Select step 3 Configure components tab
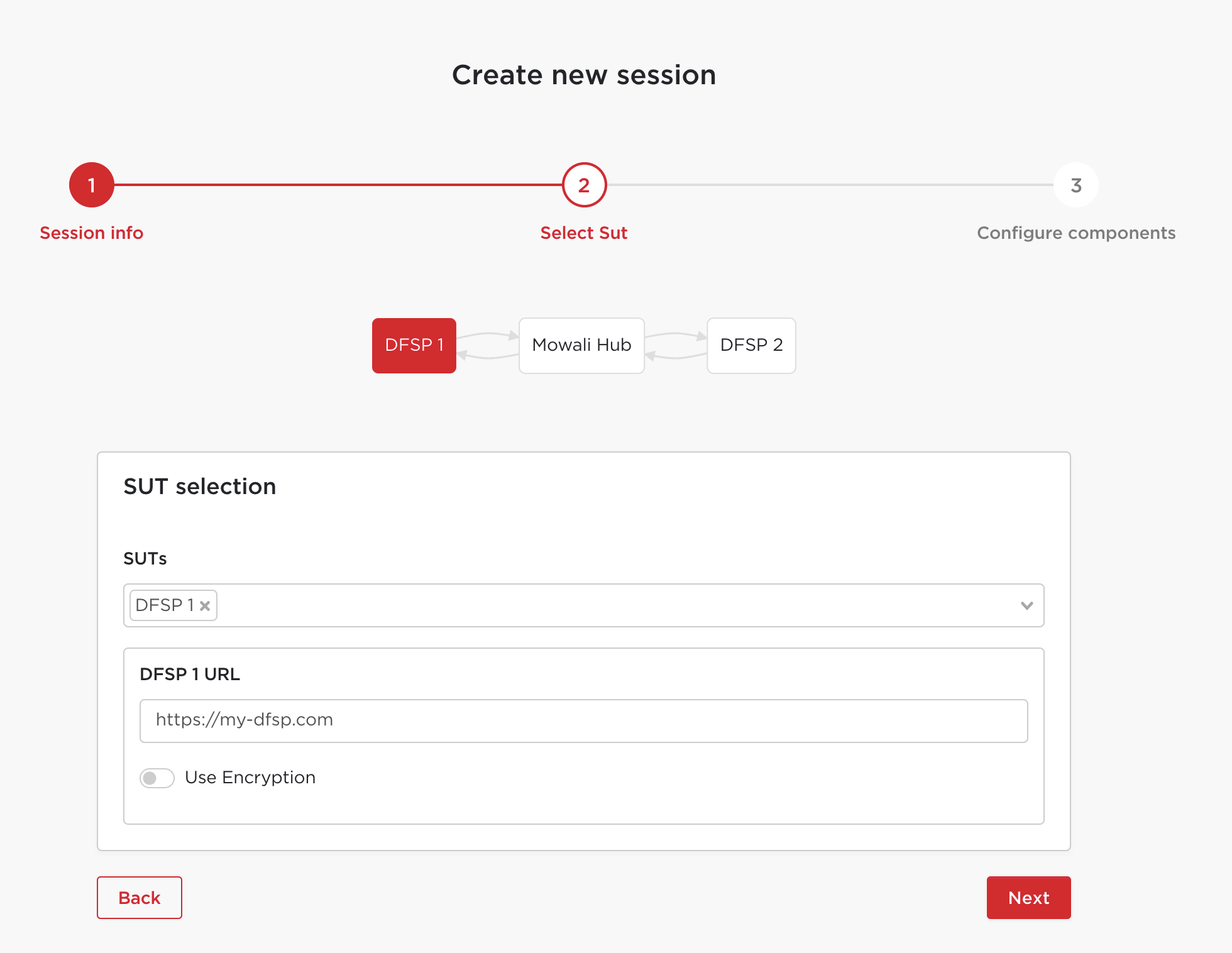The image size is (1232, 953). (x=1075, y=185)
